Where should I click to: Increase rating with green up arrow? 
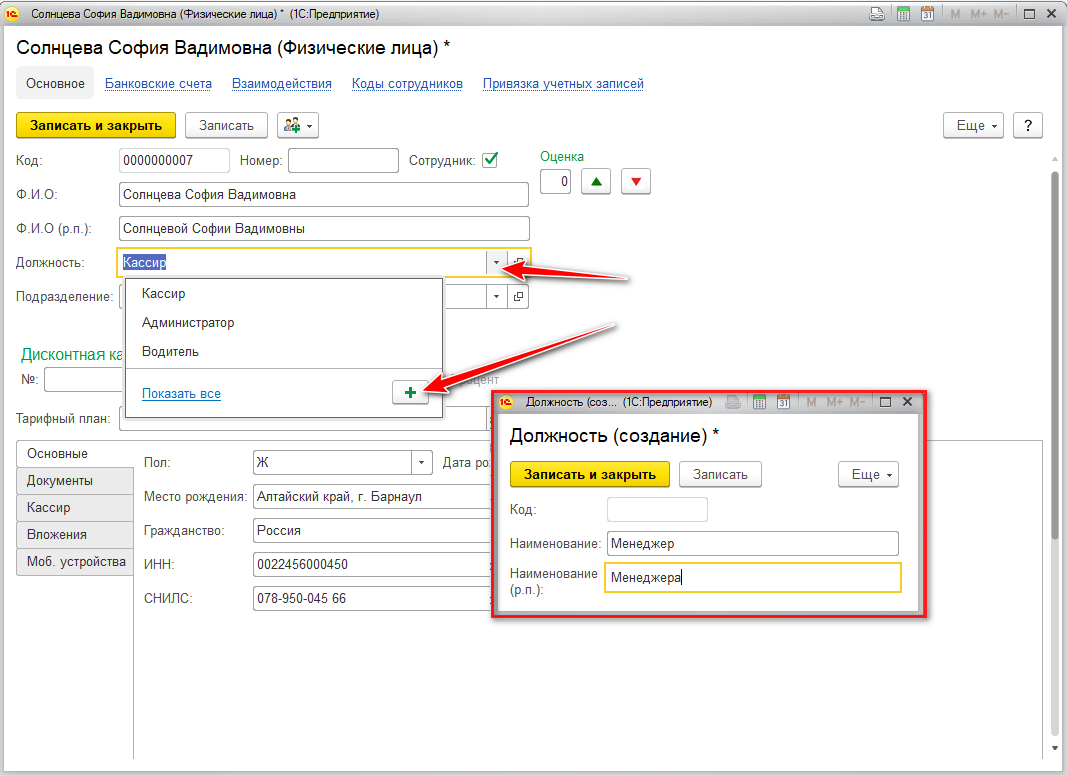[x=596, y=182]
